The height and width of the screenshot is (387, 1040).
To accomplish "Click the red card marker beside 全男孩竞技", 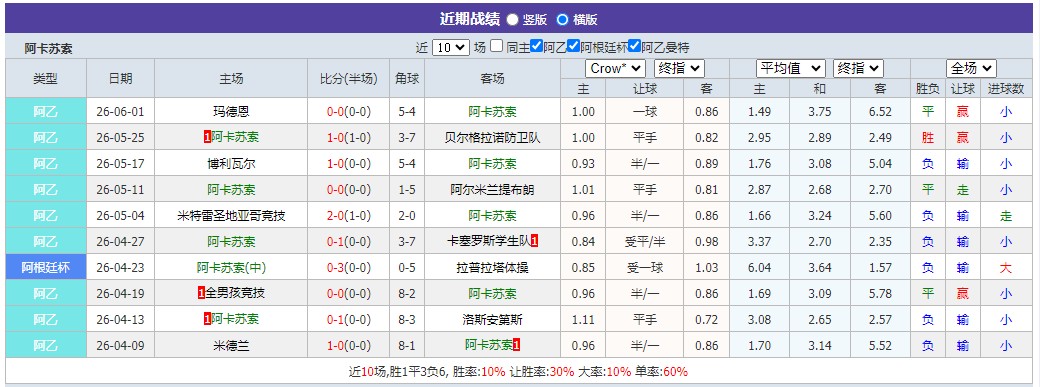I will pyautogui.click(x=201, y=293).
